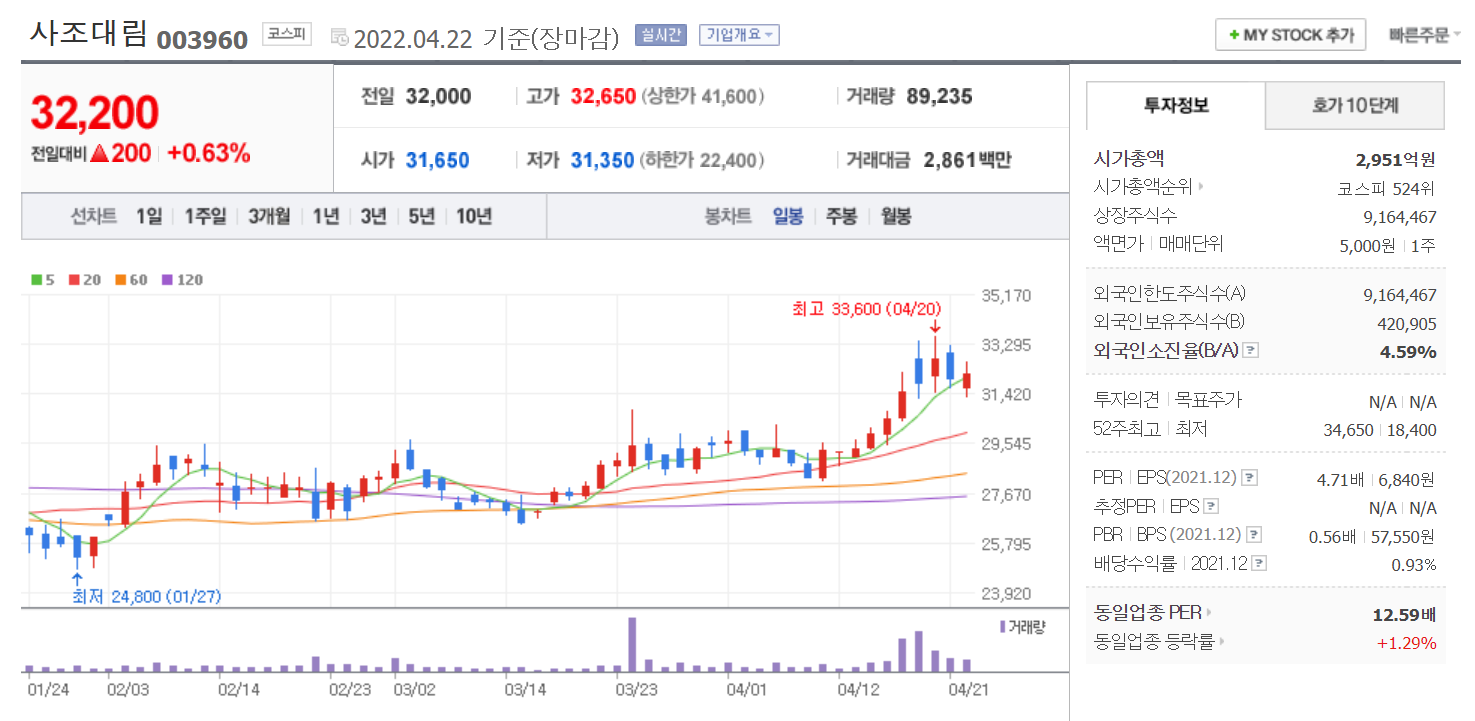Click the purple 120-day average legend swatch

166,280
